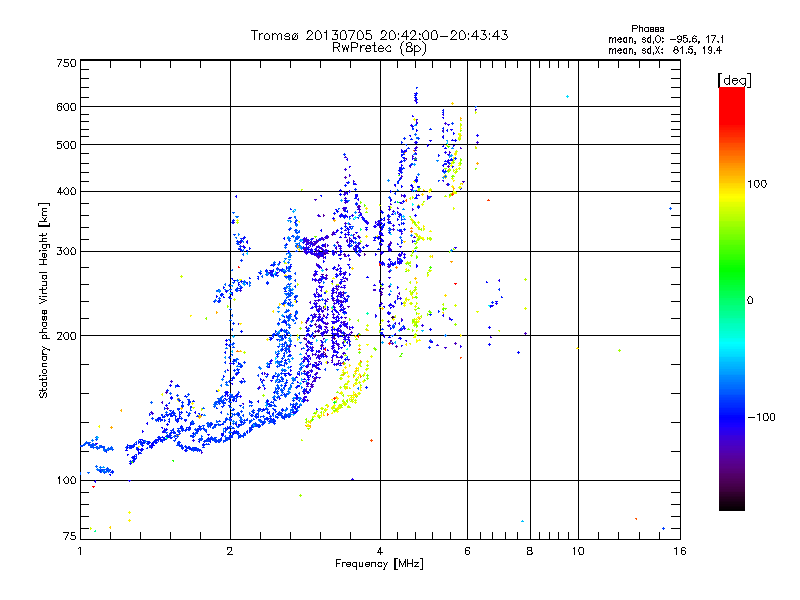Click the 'RwPretec (8p)' subtitle
Screen dimensions: 800x600
pos(379,48)
